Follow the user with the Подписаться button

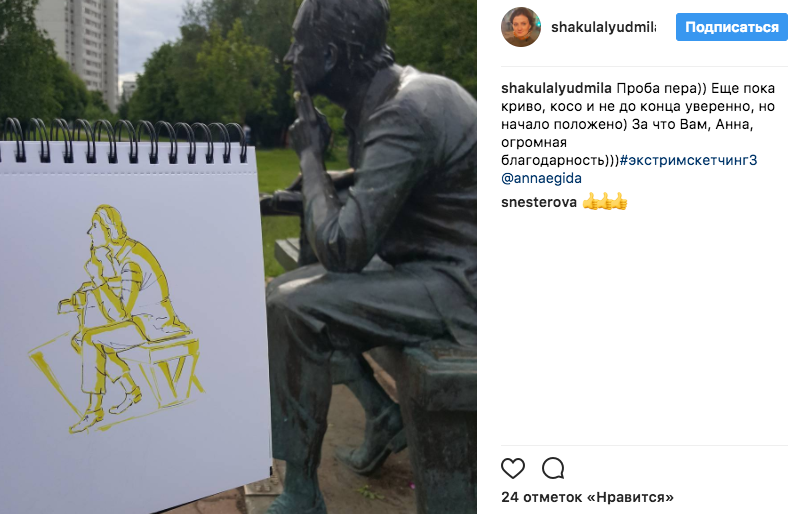[732, 27]
